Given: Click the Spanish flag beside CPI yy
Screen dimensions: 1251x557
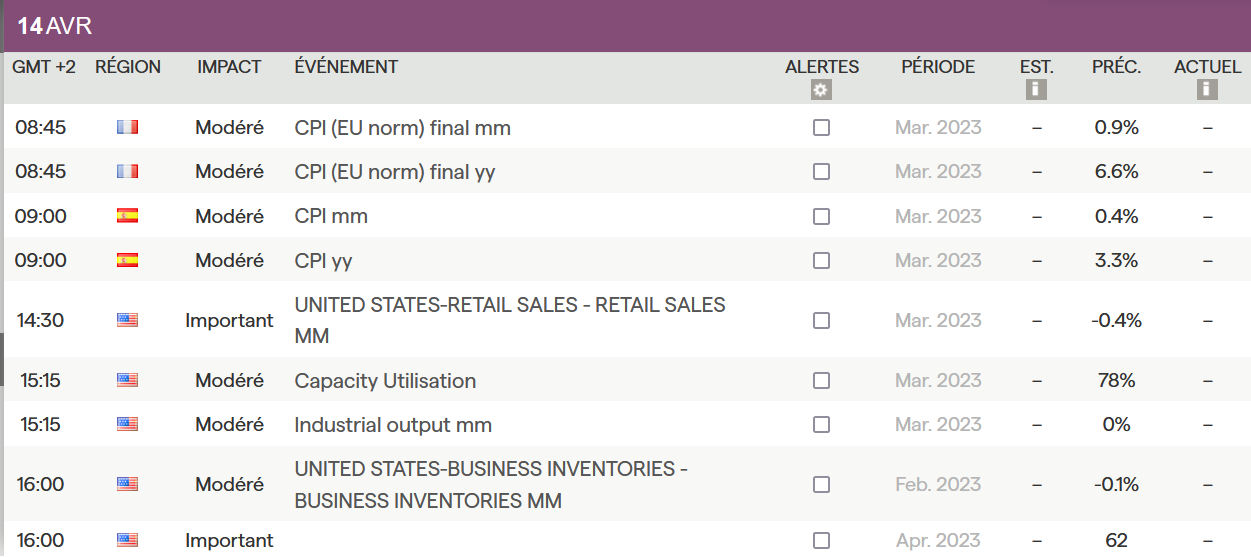Looking at the screenshot, I should [x=127, y=260].
